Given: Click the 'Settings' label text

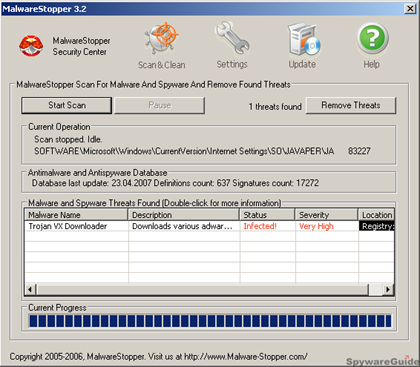Looking at the screenshot, I should click(x=232, y=64).
